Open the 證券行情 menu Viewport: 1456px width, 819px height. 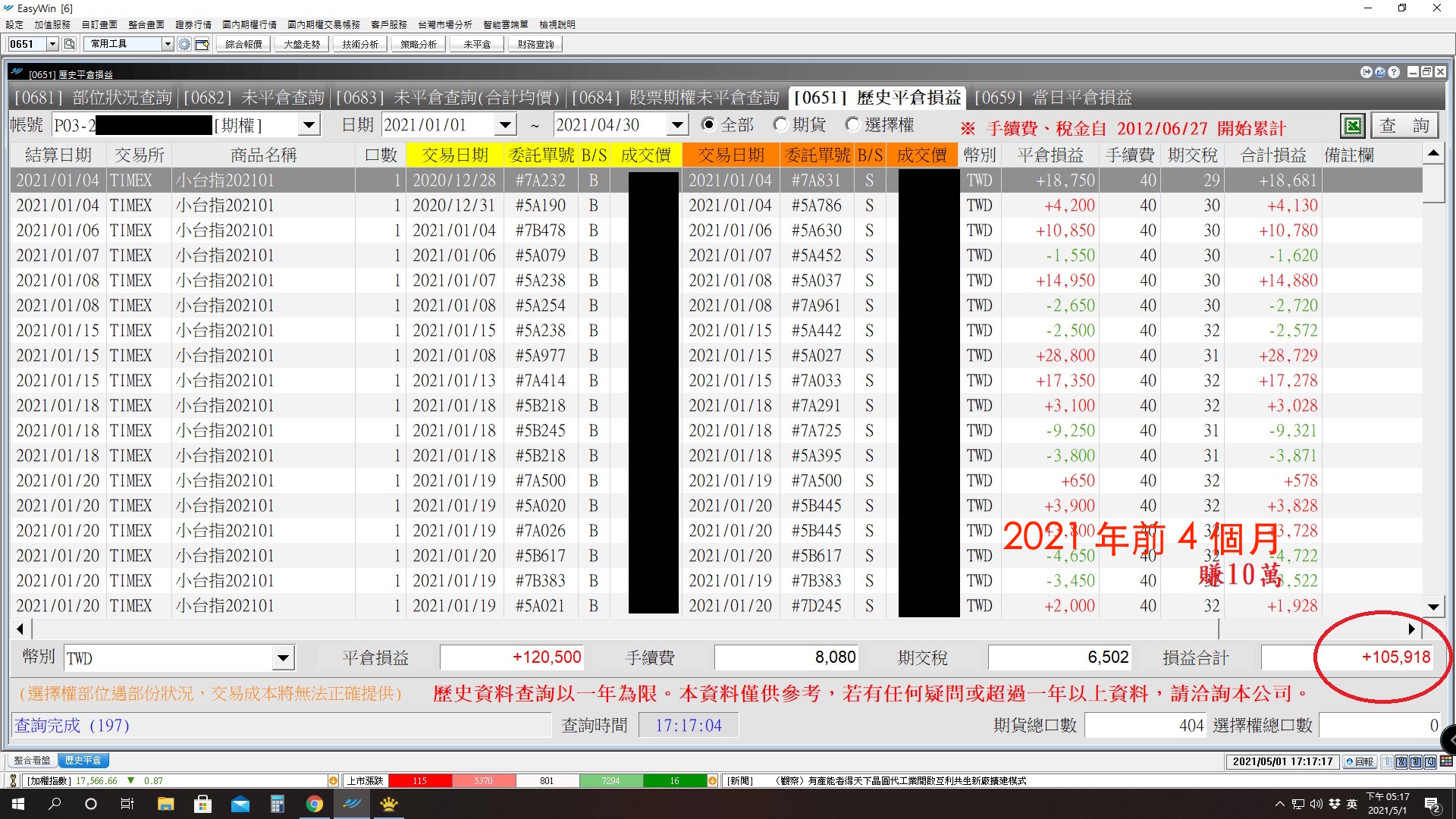193,24
